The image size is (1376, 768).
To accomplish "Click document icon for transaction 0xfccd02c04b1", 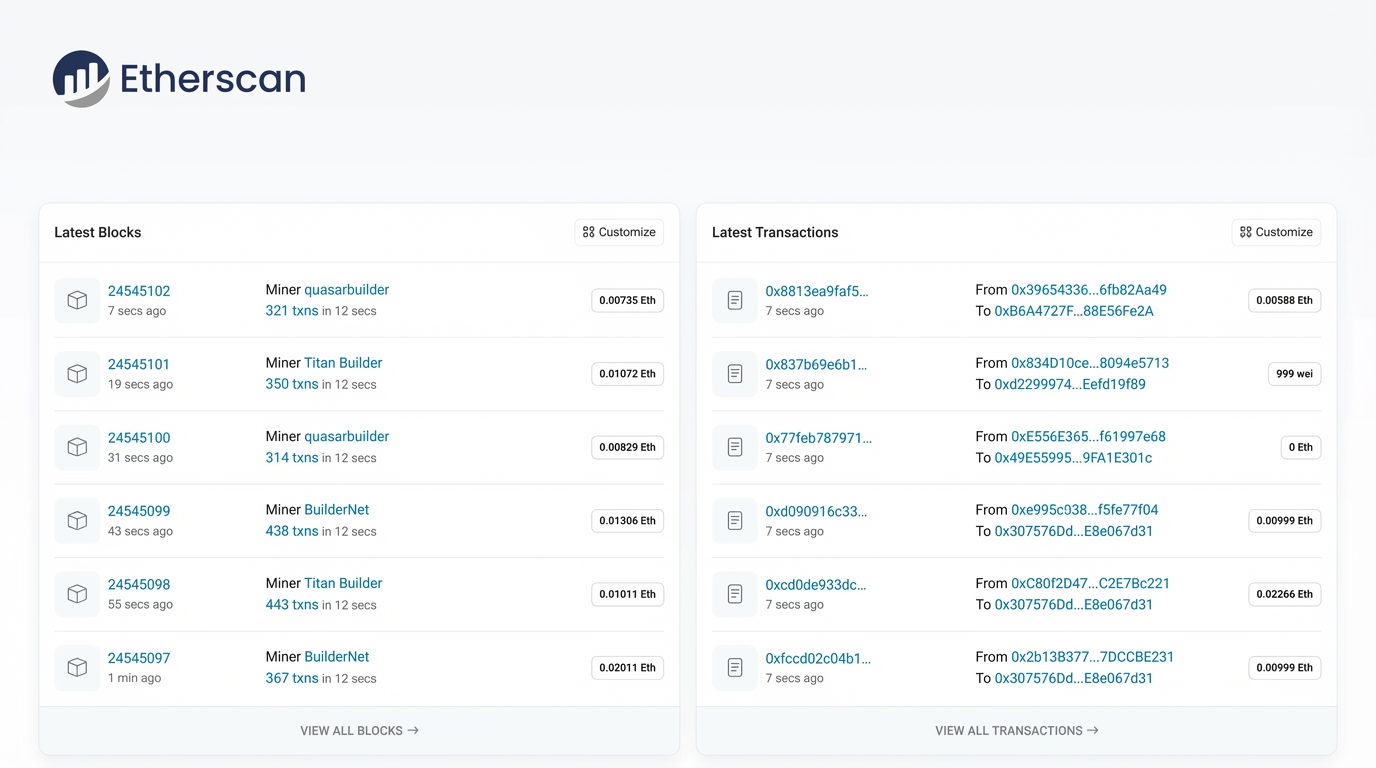I will (735, 668).
